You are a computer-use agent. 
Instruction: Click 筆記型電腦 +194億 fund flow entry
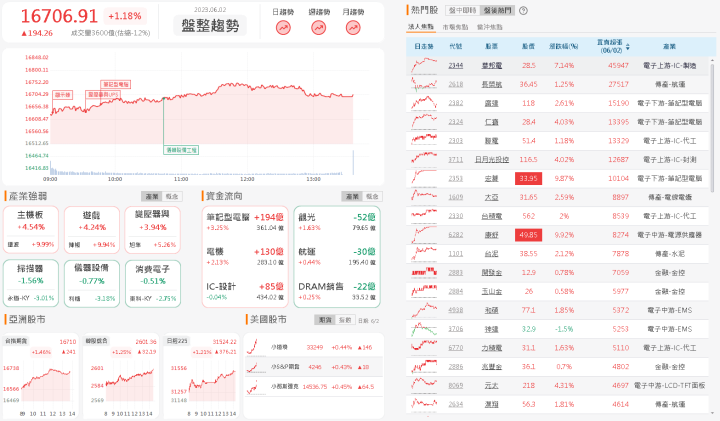[x=245, y=222]
